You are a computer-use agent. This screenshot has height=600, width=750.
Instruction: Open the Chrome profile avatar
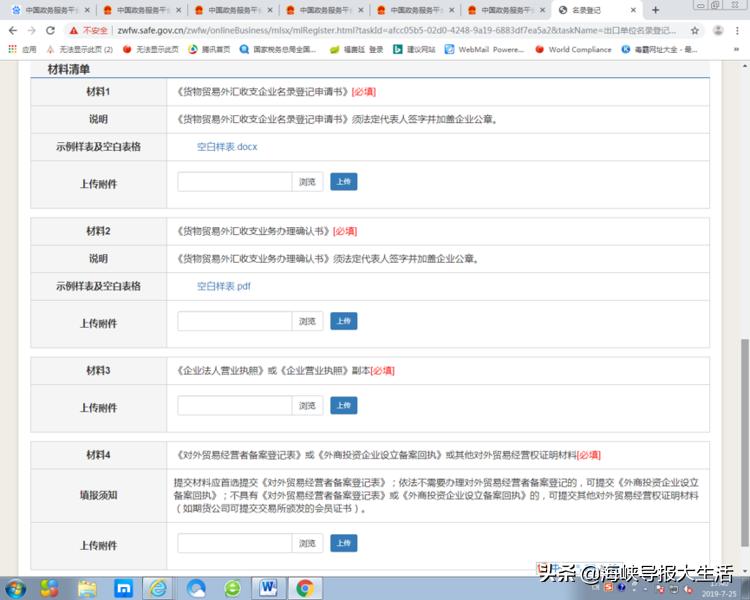718,31
